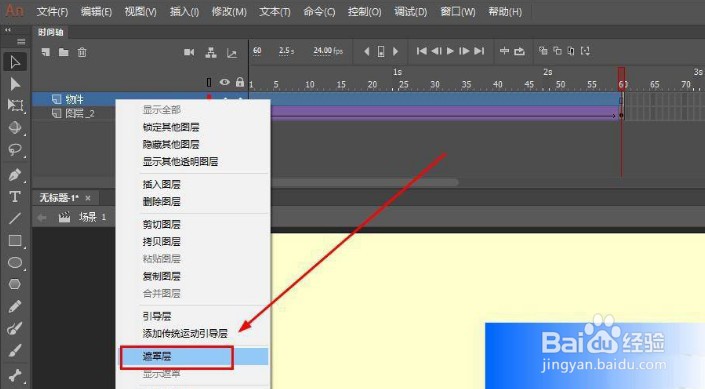Select the Oval tool
This screenshot has width=705, height=389.
point(15,263)
